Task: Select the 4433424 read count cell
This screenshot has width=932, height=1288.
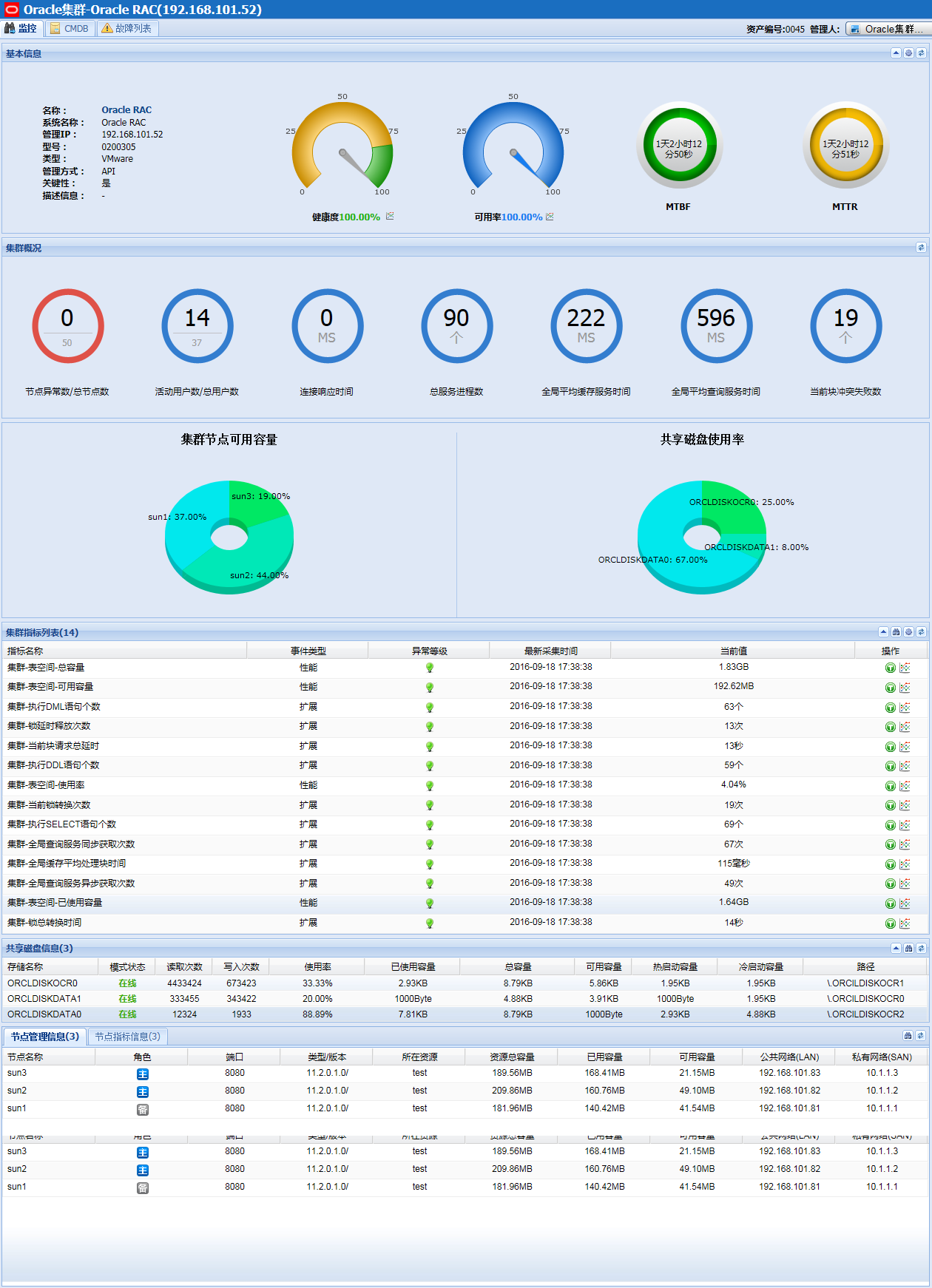Action: coord(184,983)
